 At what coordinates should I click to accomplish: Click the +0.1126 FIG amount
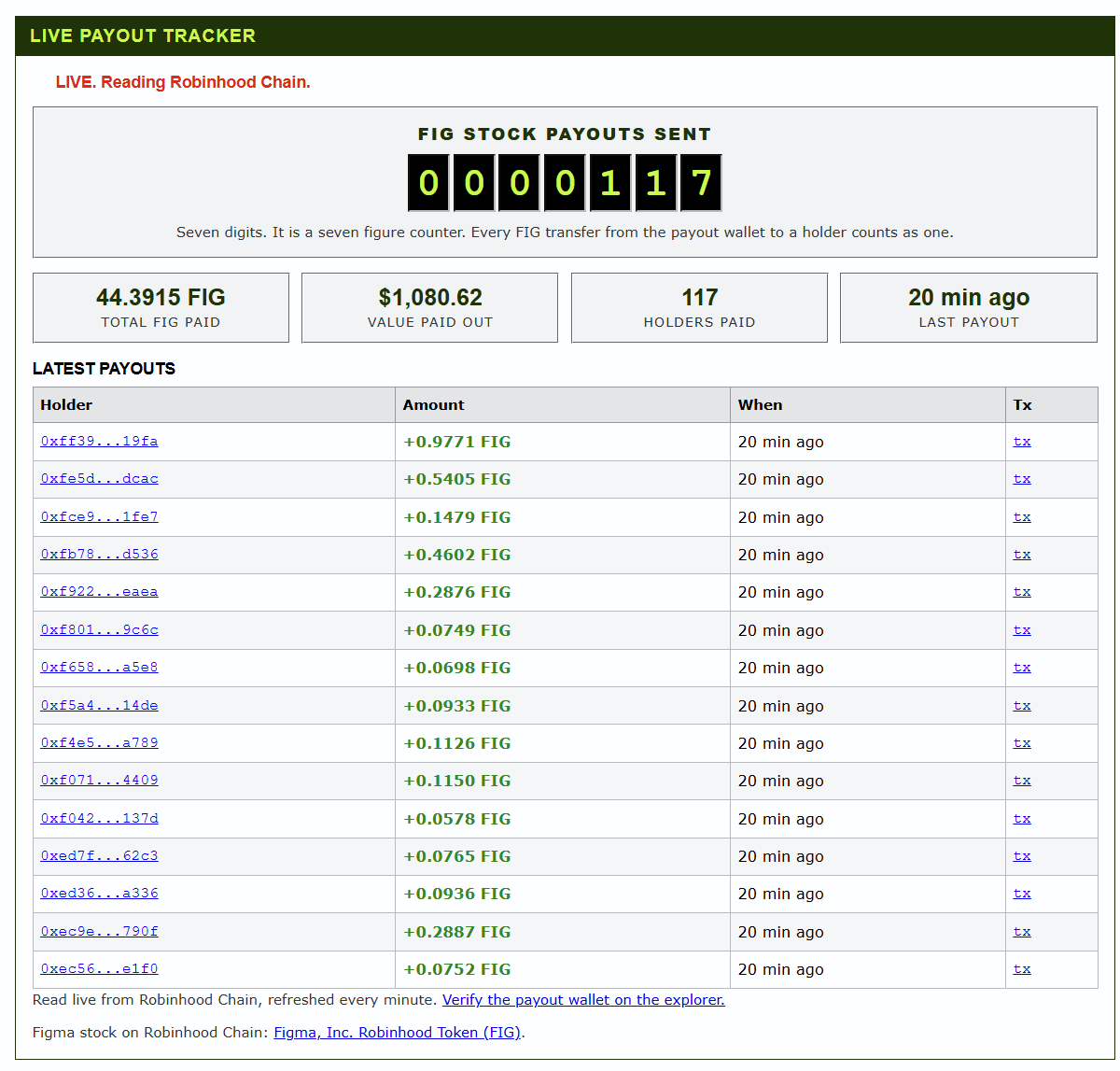pos(457,743)
